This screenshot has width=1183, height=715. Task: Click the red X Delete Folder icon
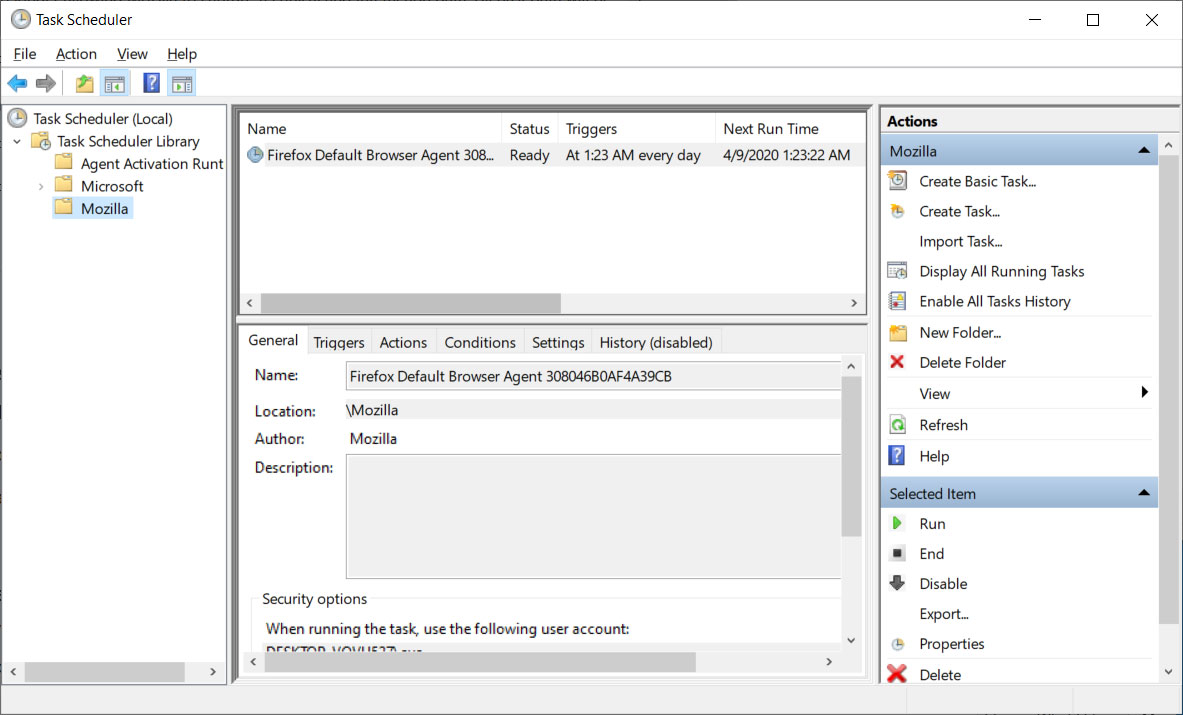tap(897, 362)
